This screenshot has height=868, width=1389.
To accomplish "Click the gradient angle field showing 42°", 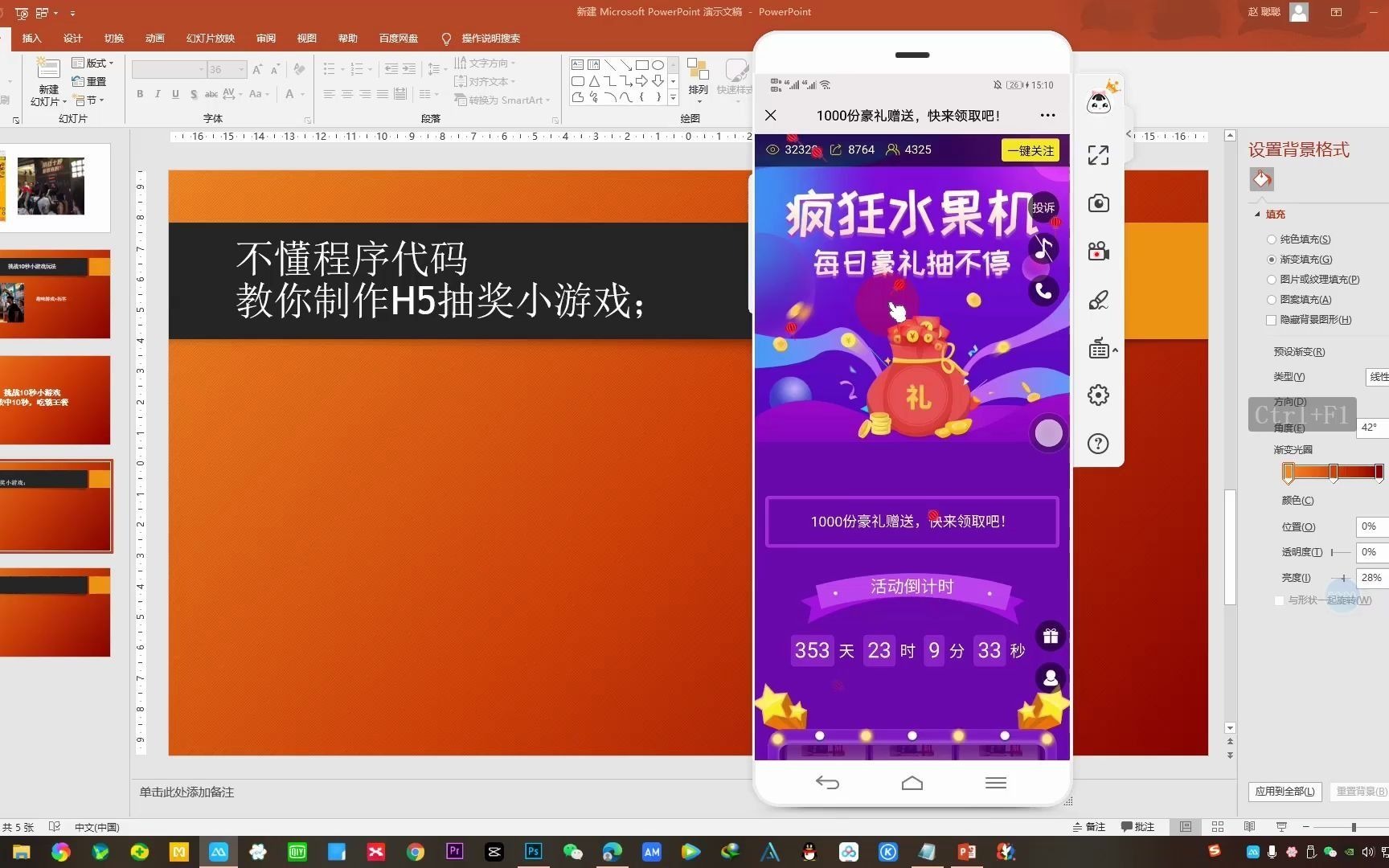I will pyautogui.click(x=1371, y=428).
